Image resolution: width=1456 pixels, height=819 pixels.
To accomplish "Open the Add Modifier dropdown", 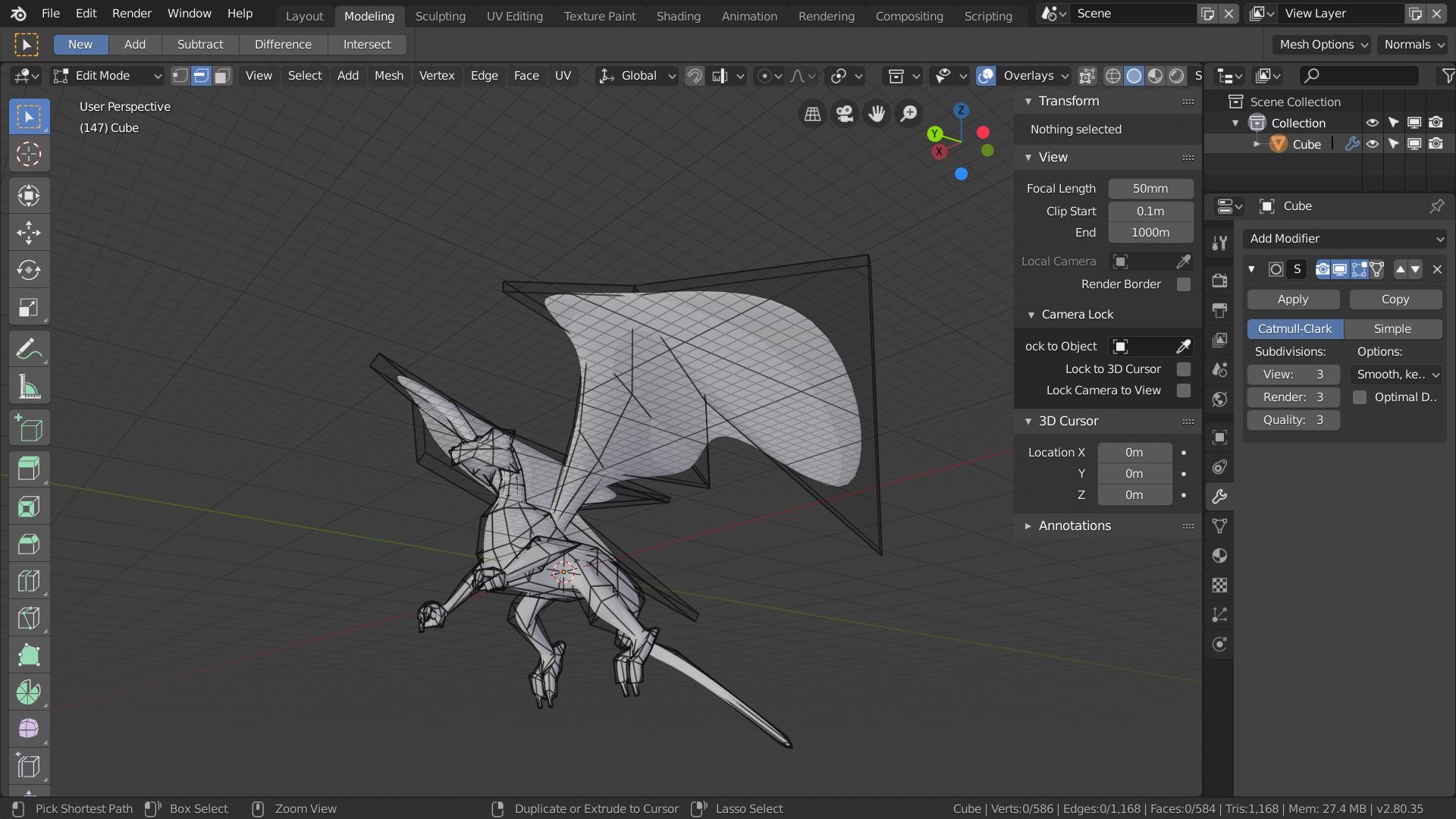I will click(1345, 239).
